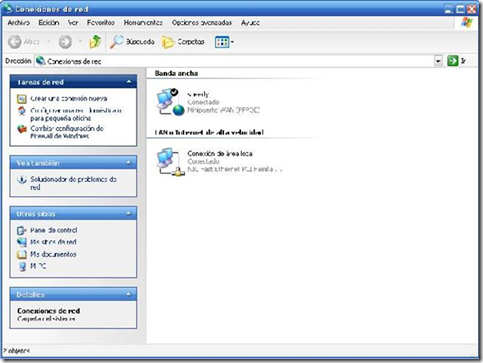Click the Banda ancha group header
The height and width of the screenshot is (363, 483).
click(x=176, y=73)
